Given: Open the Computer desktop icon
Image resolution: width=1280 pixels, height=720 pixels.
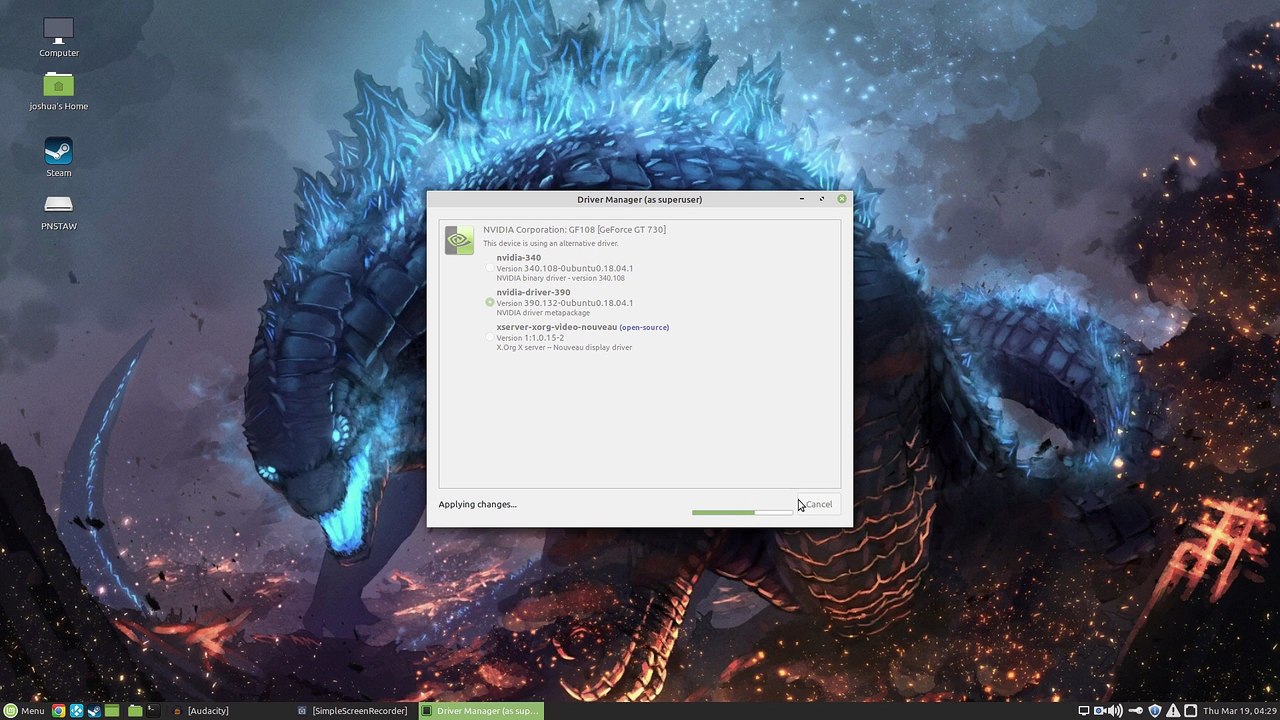Looking at the screenshot, I should pos(59,37).
